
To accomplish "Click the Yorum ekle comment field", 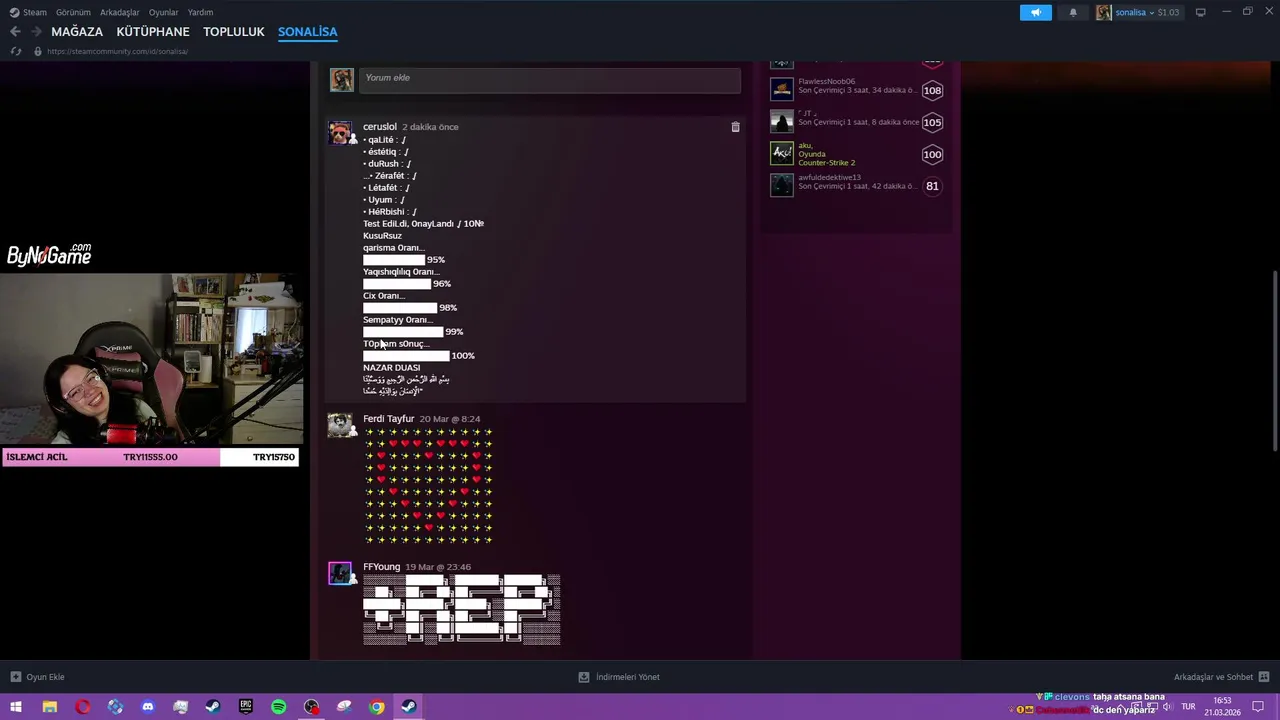I will [549, 79].
